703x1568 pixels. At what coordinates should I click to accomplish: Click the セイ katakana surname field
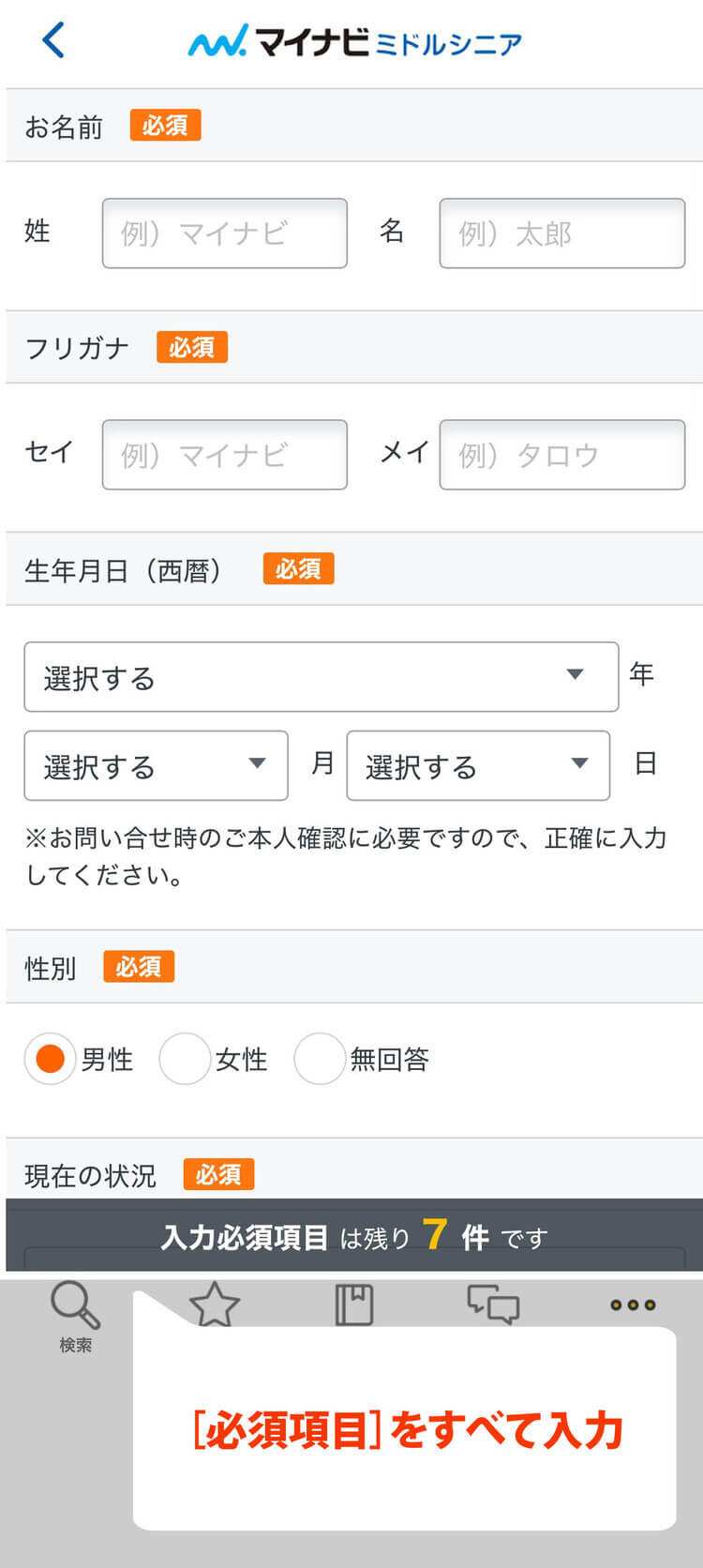224,455
